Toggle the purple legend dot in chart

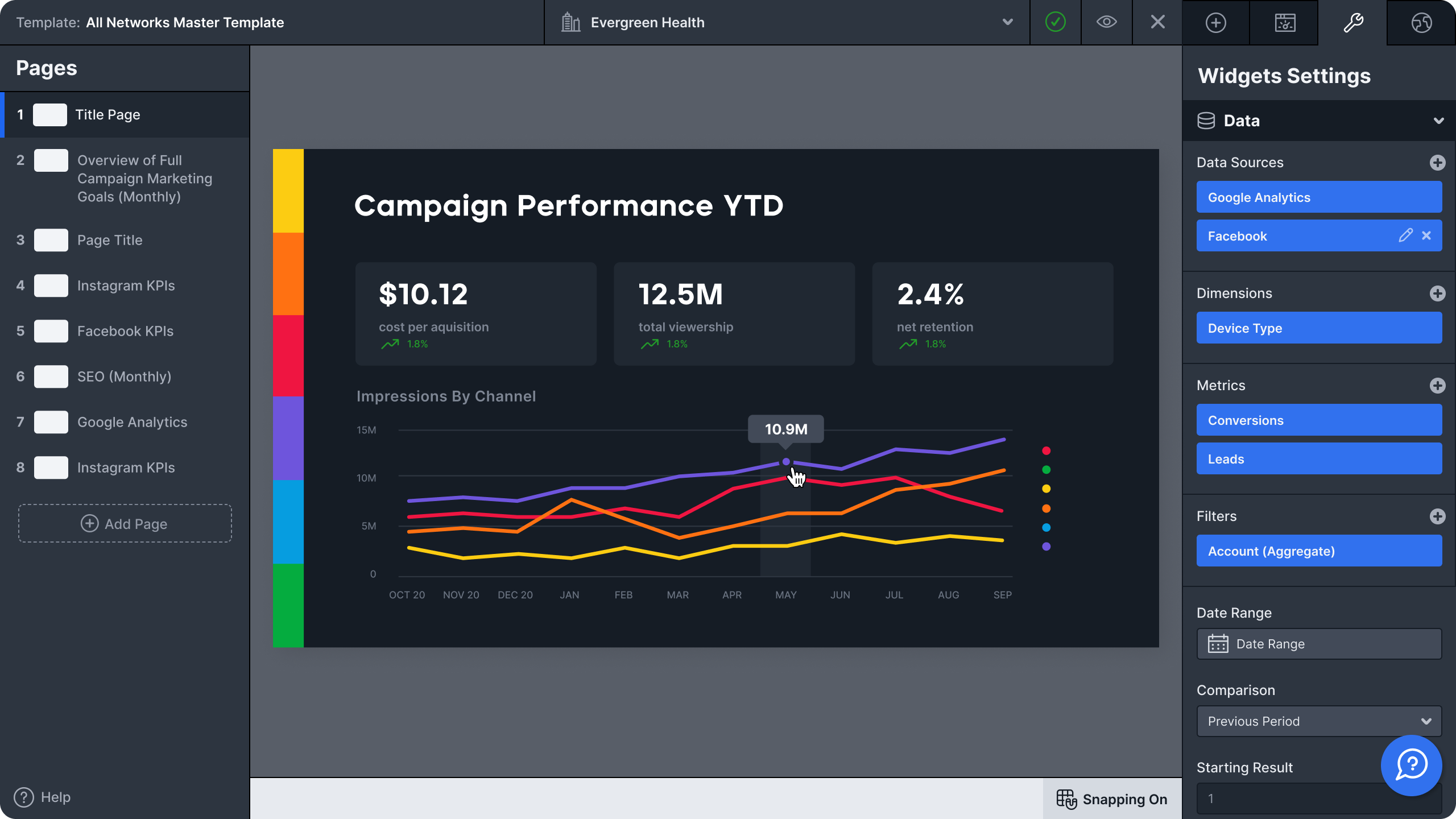(x=1046, y=547)
